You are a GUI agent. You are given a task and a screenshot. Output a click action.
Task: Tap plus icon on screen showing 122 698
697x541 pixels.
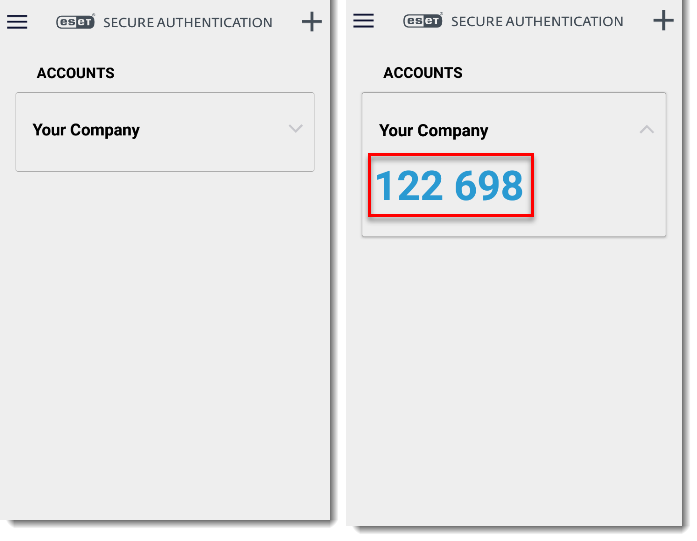662,21
